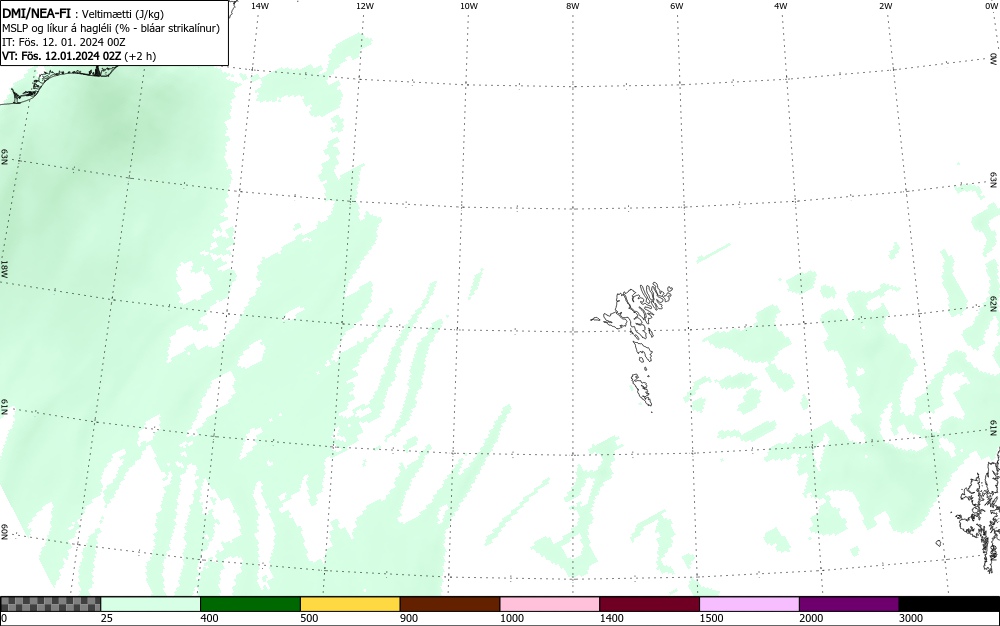Click legend value "2000"

pos(811,618)
